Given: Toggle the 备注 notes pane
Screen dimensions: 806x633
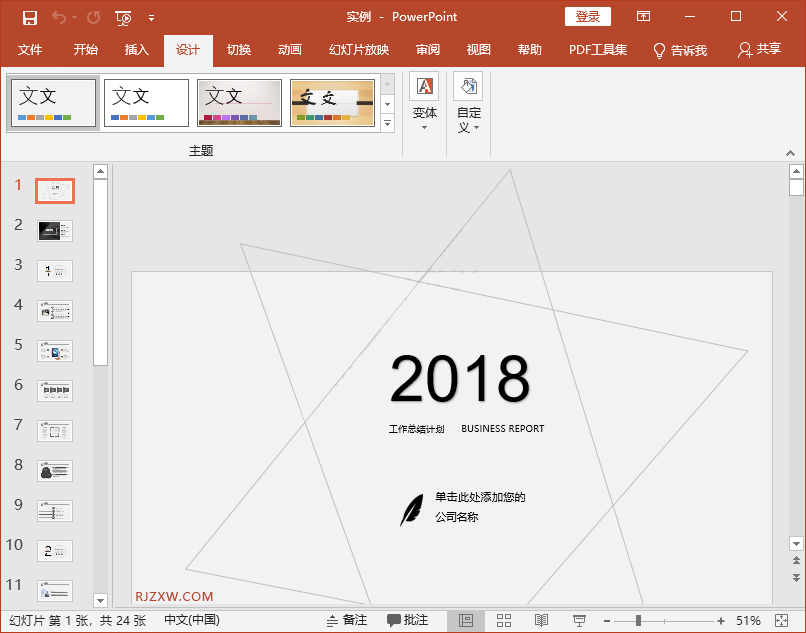Looking at the screenshot, I should 347,621.
